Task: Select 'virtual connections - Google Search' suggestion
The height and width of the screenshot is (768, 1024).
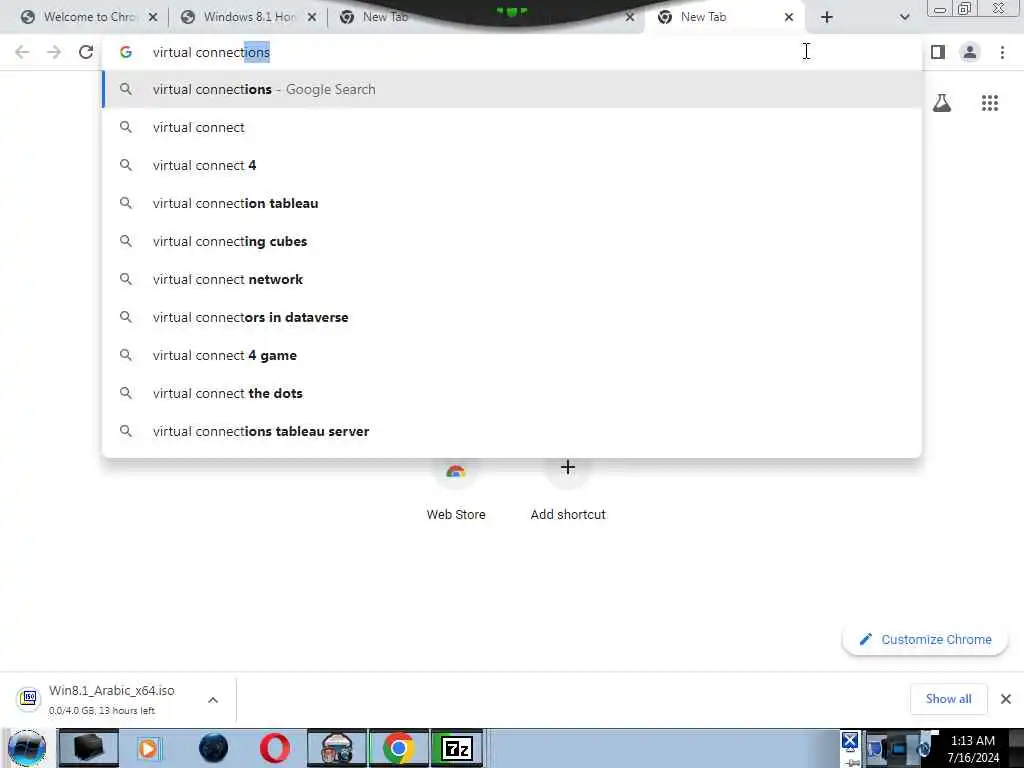Action: point(512,89)
